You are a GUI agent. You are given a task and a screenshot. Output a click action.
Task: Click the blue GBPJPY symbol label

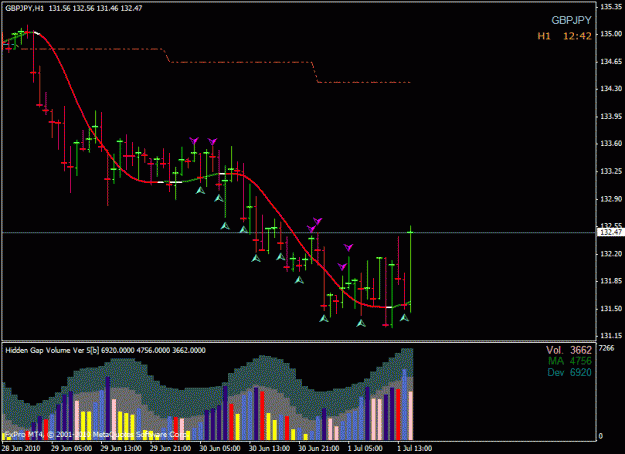pyautogui.click(x=571, y=20)
